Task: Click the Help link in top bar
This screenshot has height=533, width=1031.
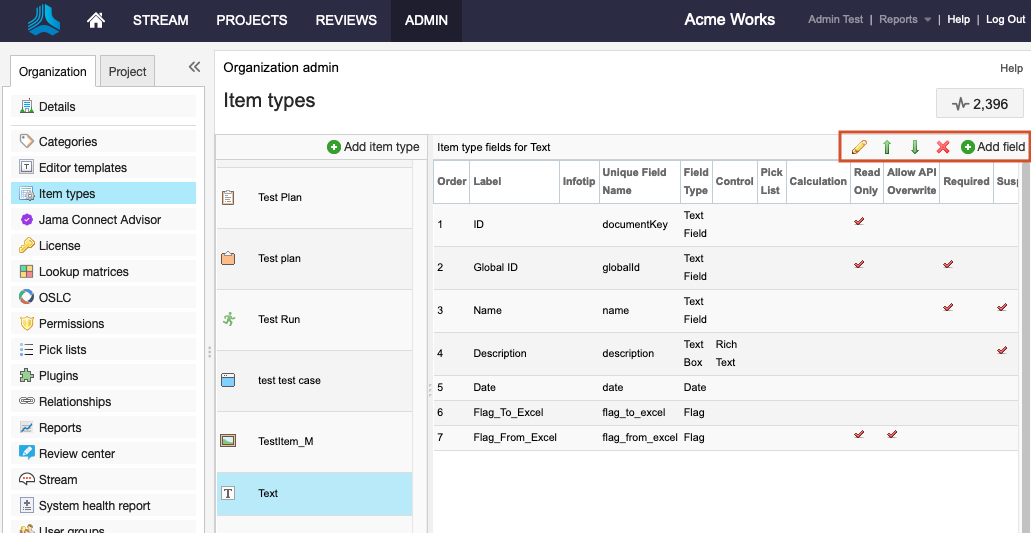Action: (x=958, y=19)
